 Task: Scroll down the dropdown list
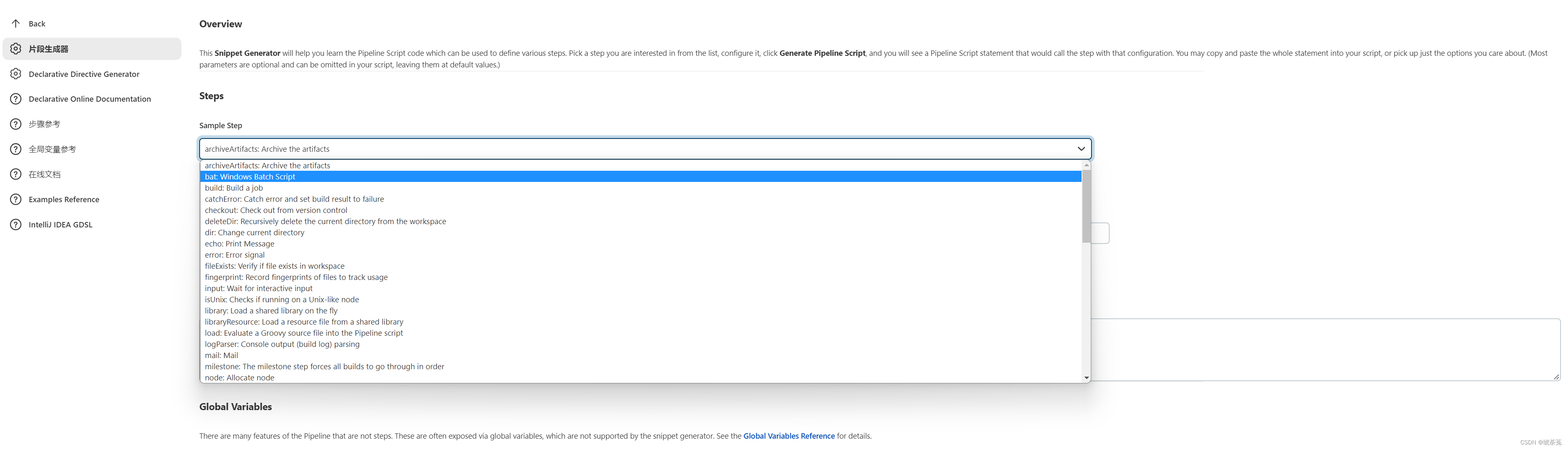pos(1085,377)
